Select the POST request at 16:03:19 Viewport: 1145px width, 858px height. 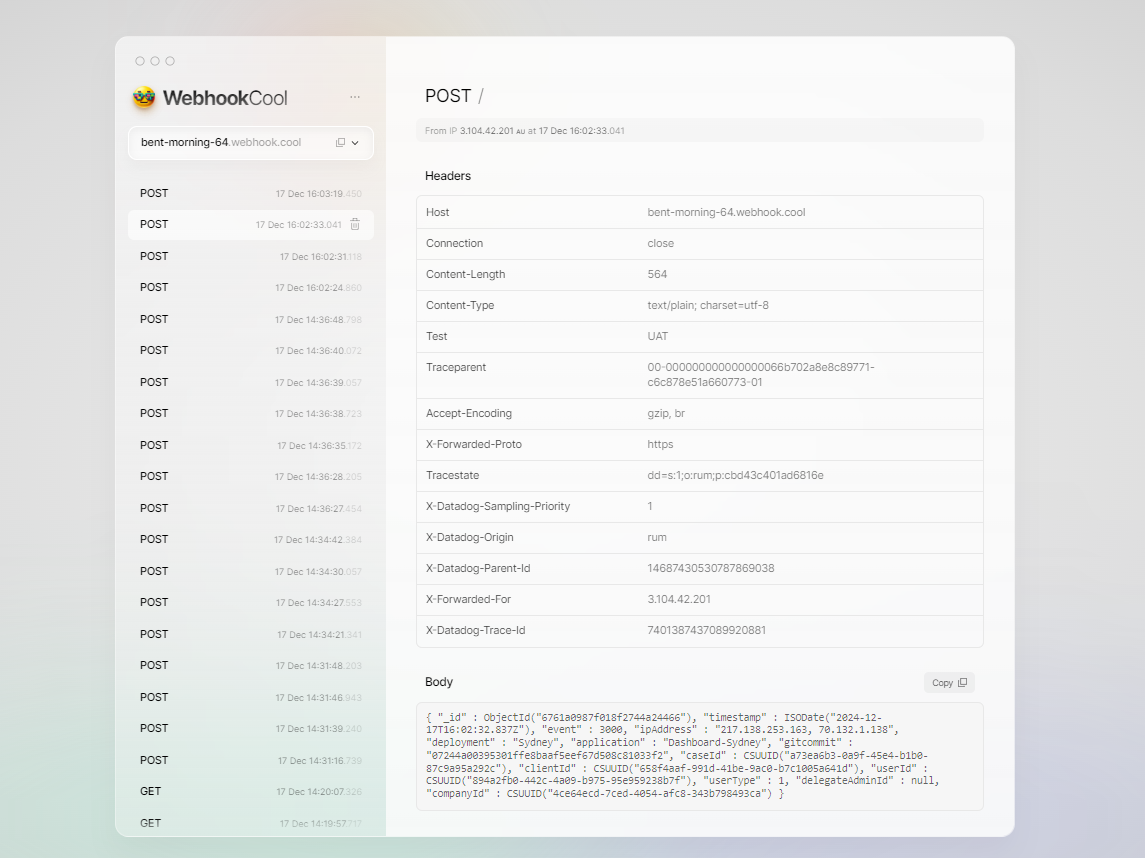[250, 194]
